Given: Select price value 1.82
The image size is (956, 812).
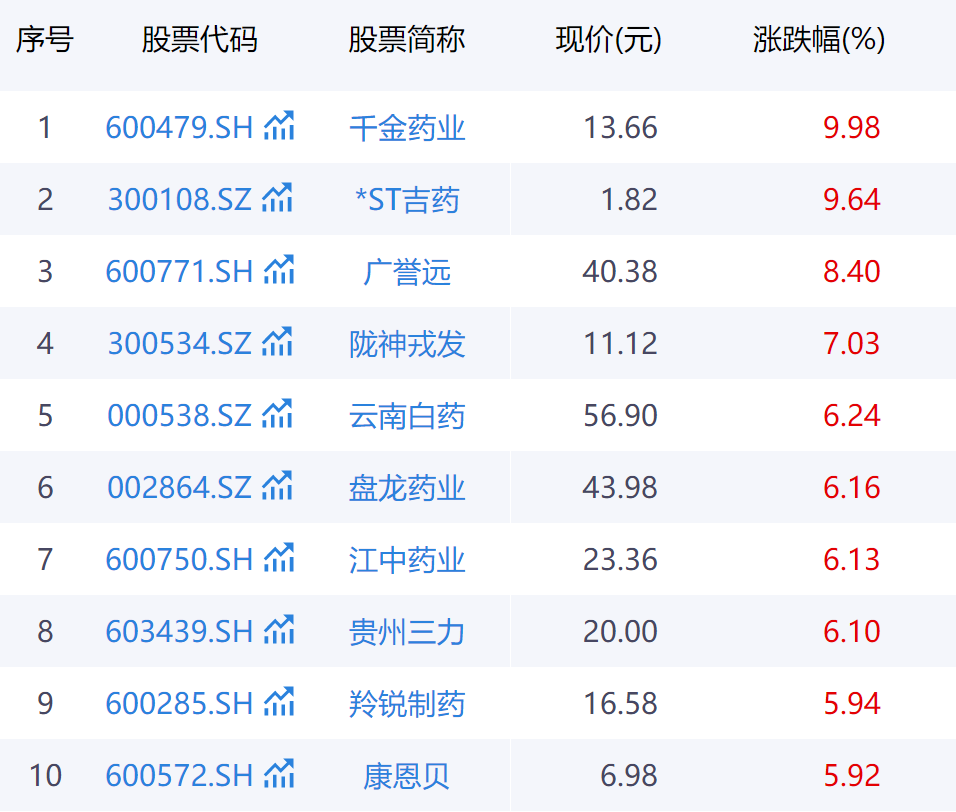Looking at the screenshot, I should tap(629, 200).
